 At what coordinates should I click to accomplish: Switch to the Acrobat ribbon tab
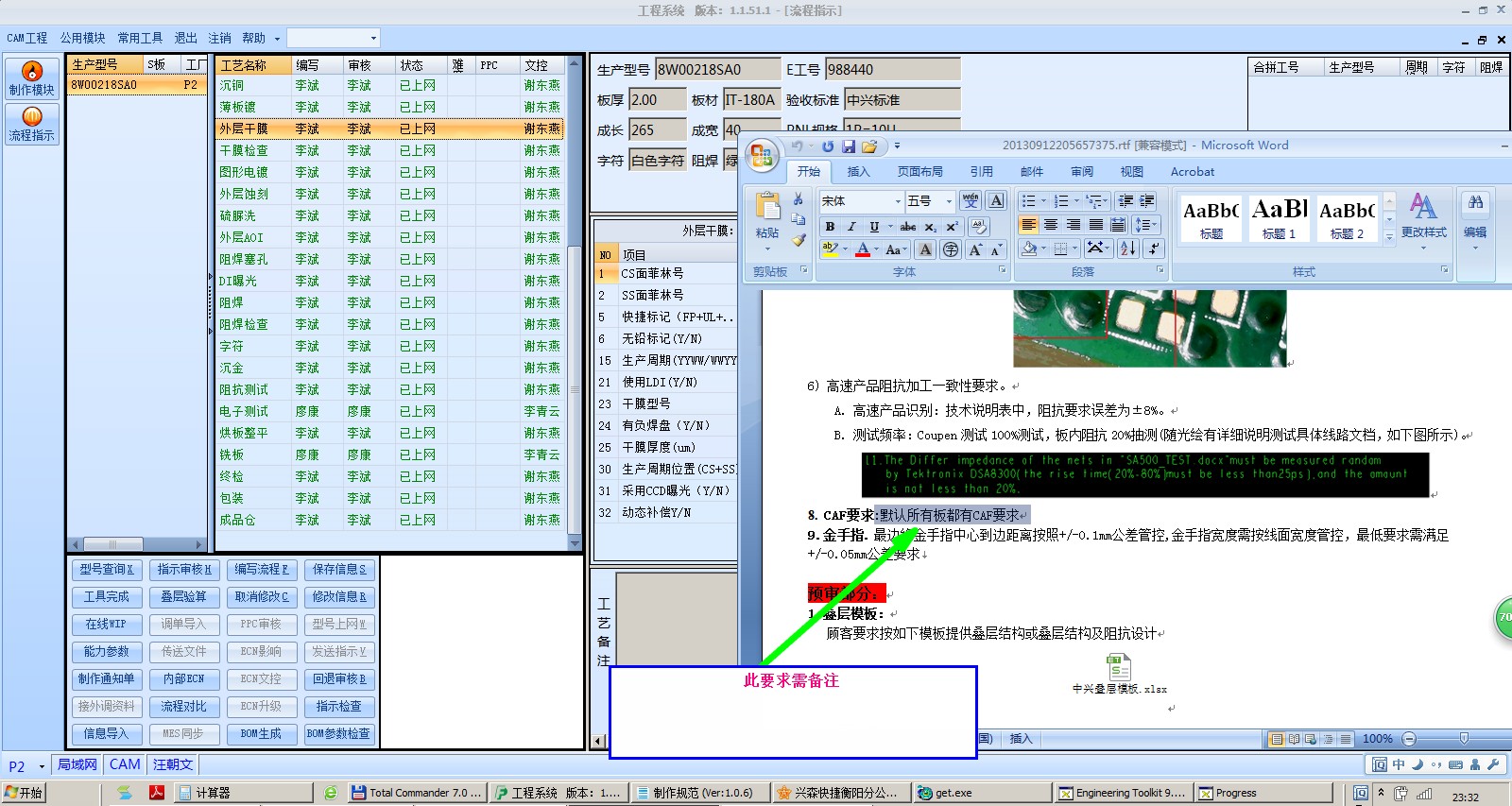pyautogui.click(x=1193, y=172)
